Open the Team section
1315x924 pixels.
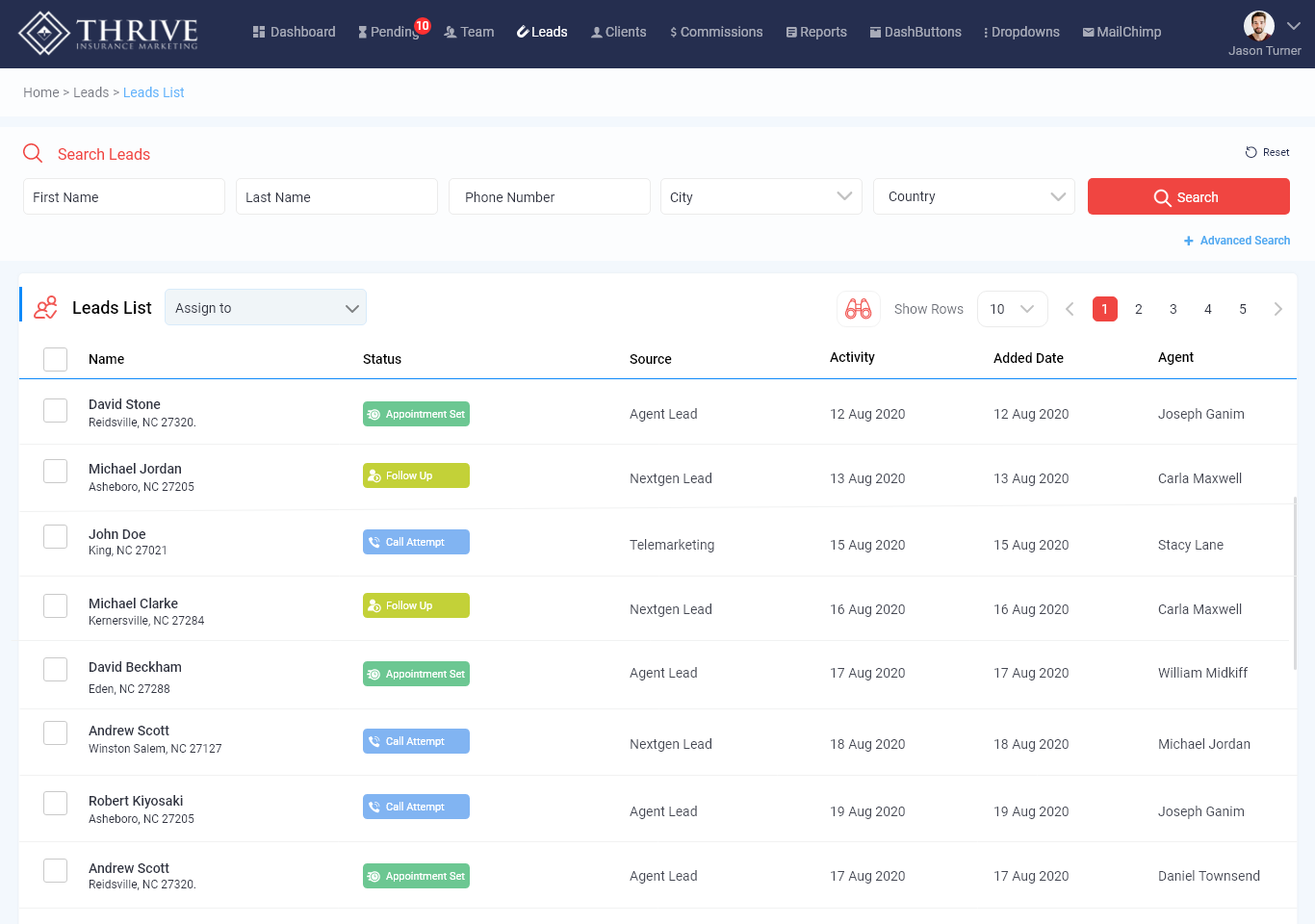coord(469,32)
